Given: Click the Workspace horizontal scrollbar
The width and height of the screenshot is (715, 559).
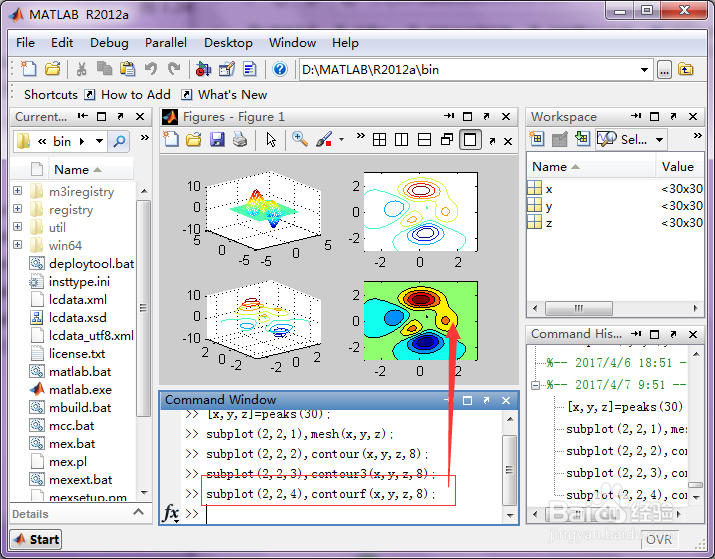Looking at the screenshot, I should point(579,308).
